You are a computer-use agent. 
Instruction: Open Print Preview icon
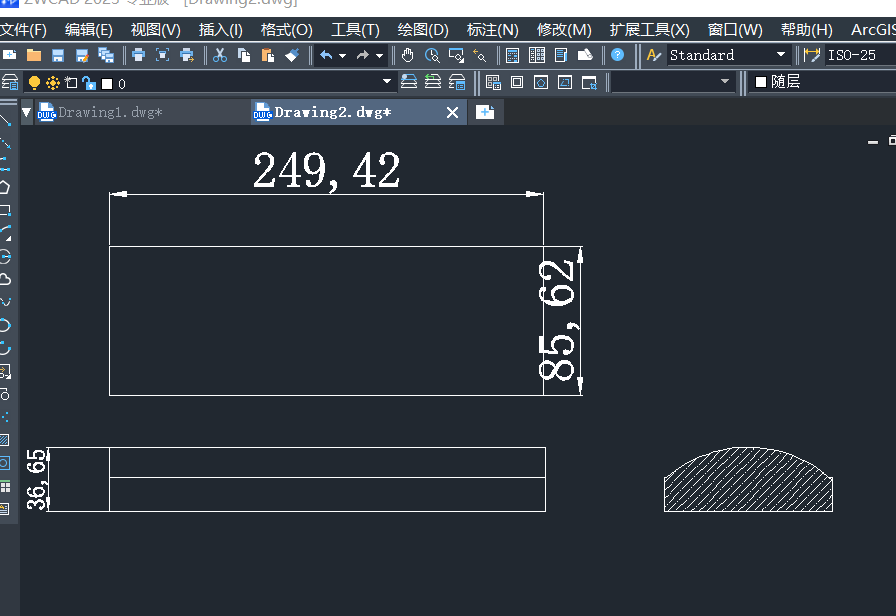162,55
